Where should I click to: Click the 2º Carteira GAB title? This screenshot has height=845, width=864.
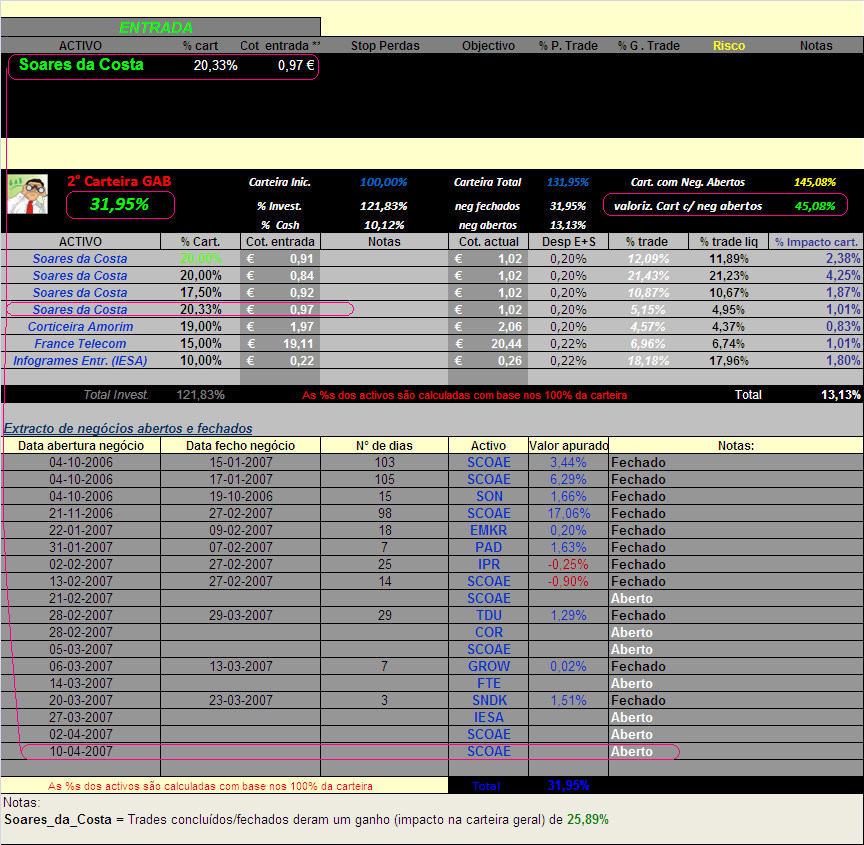pyautogui.click(x=119, y=181)
